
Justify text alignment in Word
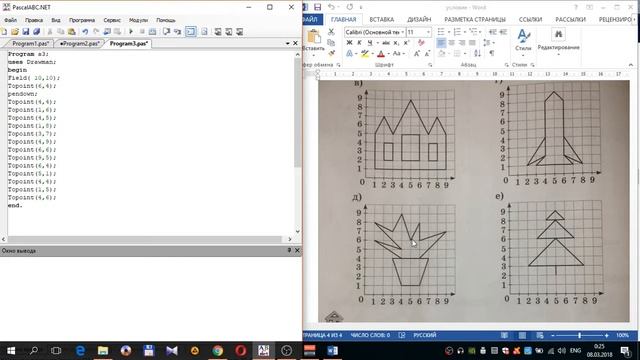coord(472,42)
